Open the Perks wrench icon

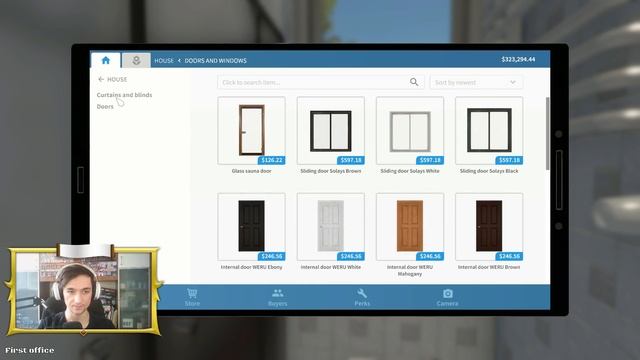(x=362, y=297)
